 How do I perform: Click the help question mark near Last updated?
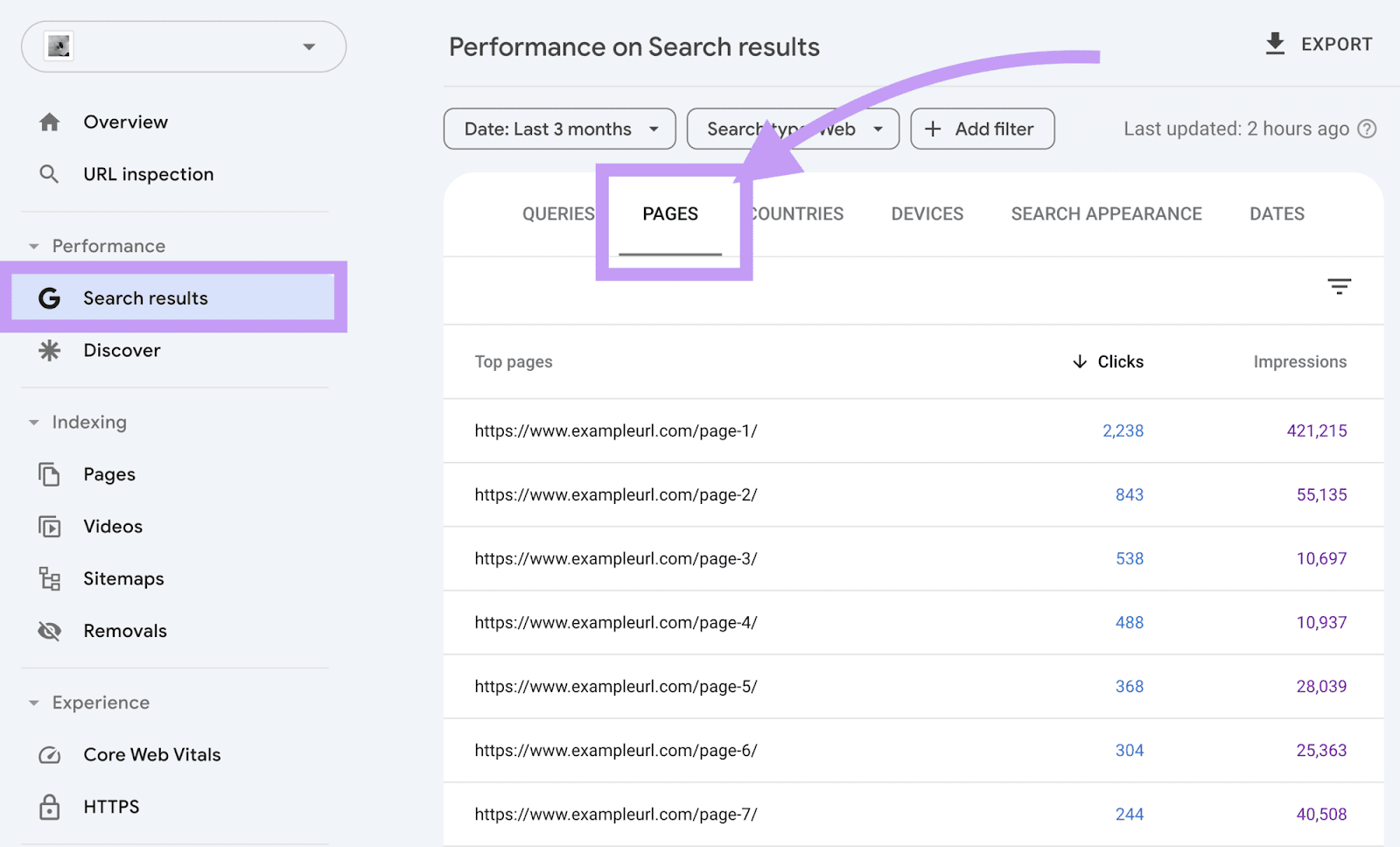click(1368, 129)
